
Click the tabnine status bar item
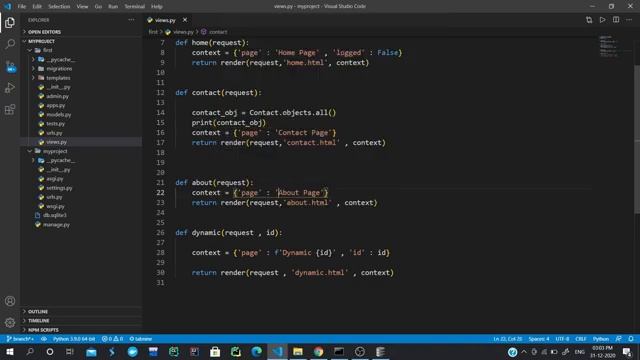(141, 339)
